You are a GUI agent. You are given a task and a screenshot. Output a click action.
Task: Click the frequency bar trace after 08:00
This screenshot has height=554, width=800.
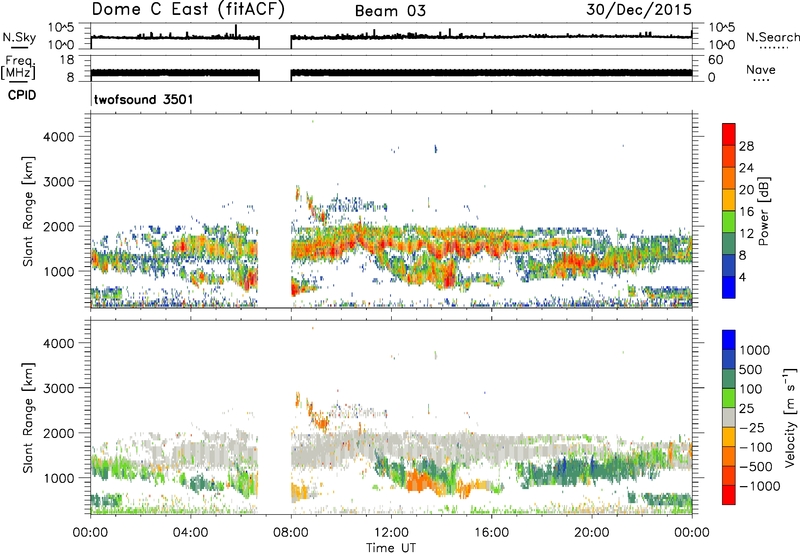click(x=491, y=72)
